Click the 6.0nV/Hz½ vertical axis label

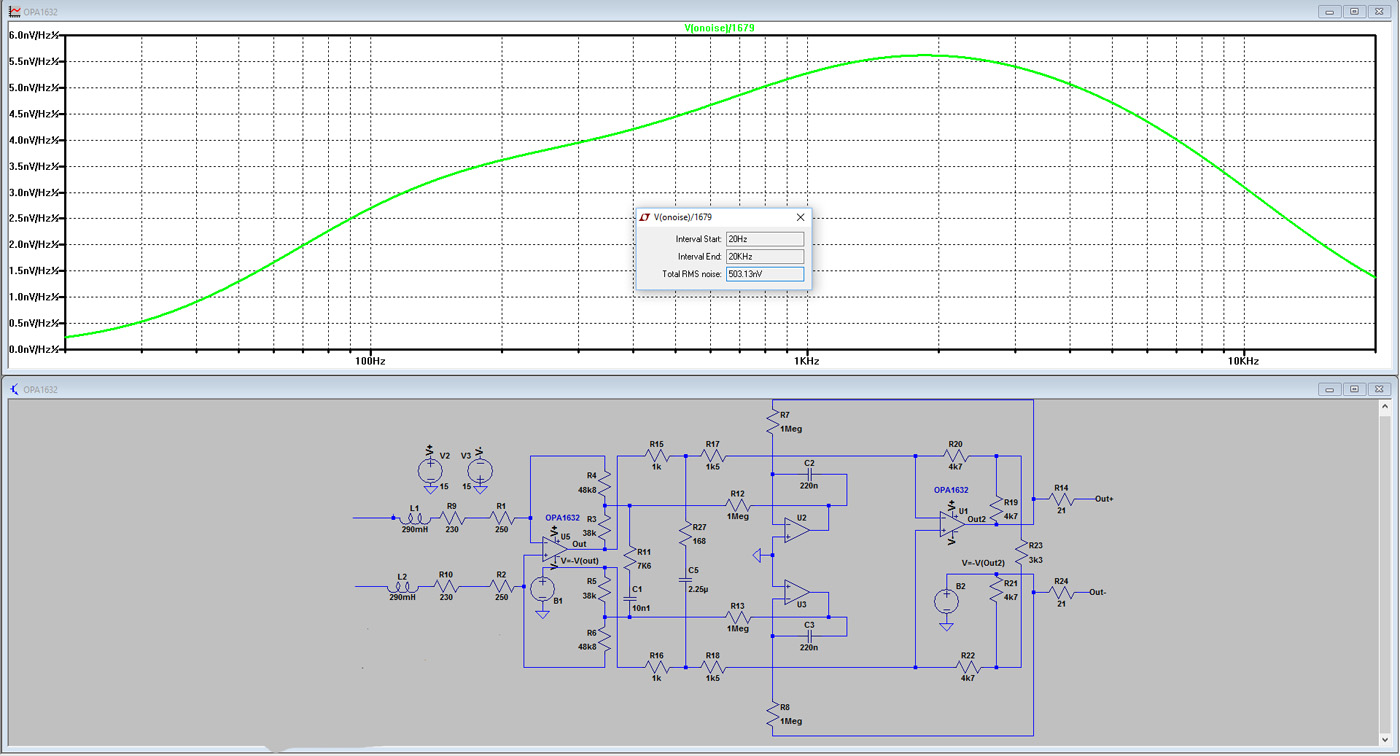pos(34,34)
